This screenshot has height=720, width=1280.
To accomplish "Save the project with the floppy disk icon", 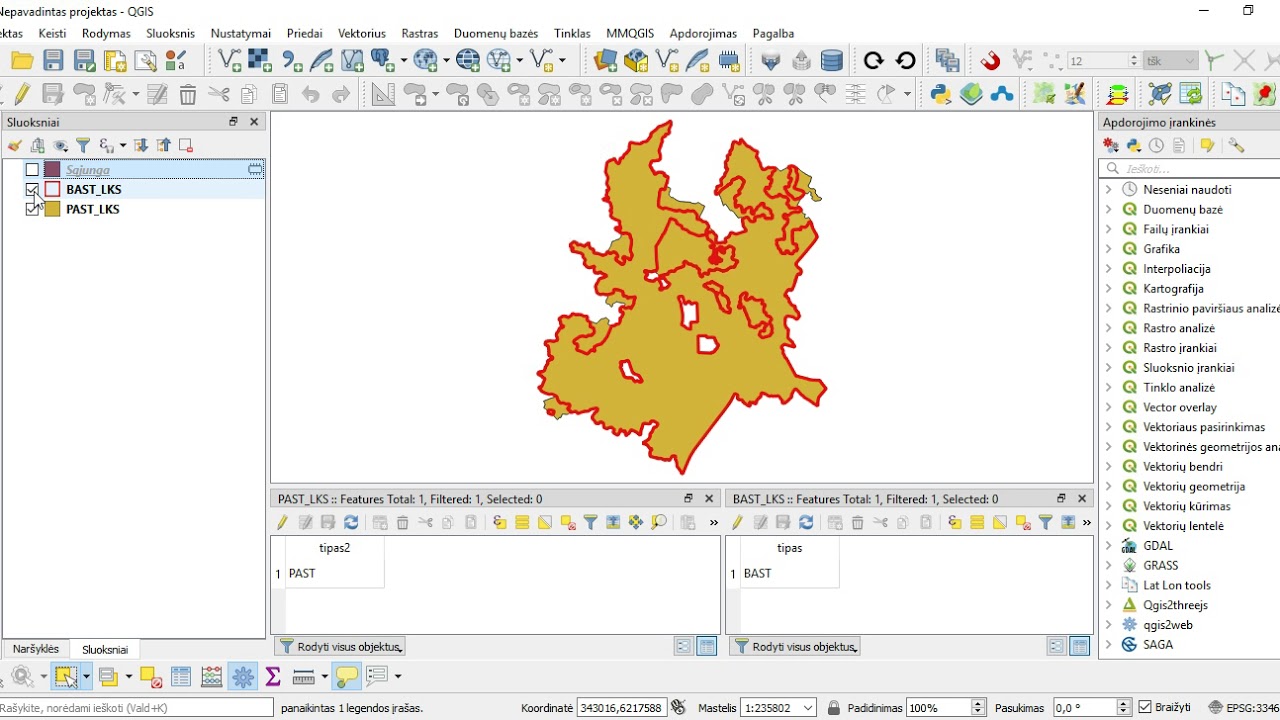I will pos(53,61).
